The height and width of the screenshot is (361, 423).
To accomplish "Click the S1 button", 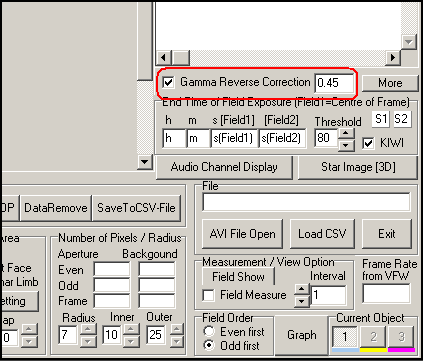I will click(x=380, y=119).
